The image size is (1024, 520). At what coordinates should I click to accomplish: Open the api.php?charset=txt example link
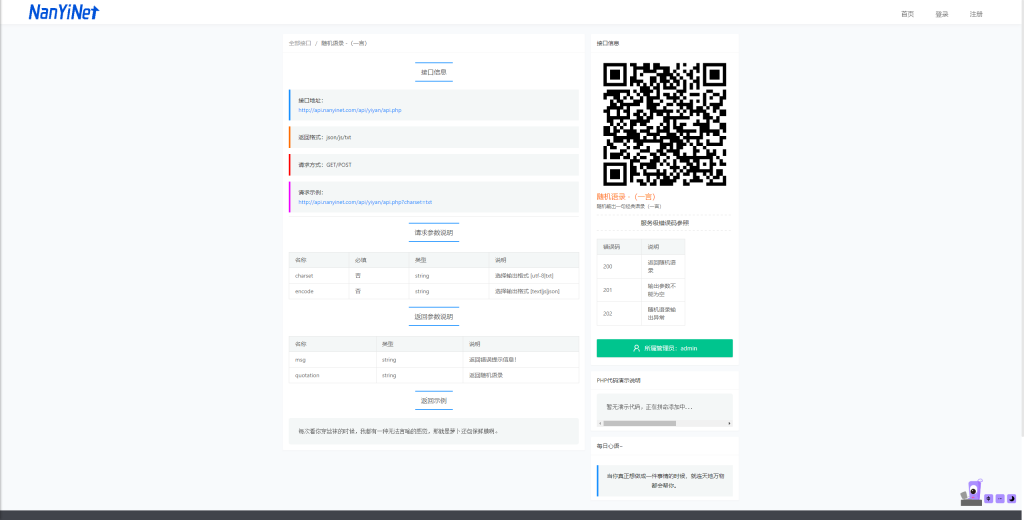coord(365,203)
